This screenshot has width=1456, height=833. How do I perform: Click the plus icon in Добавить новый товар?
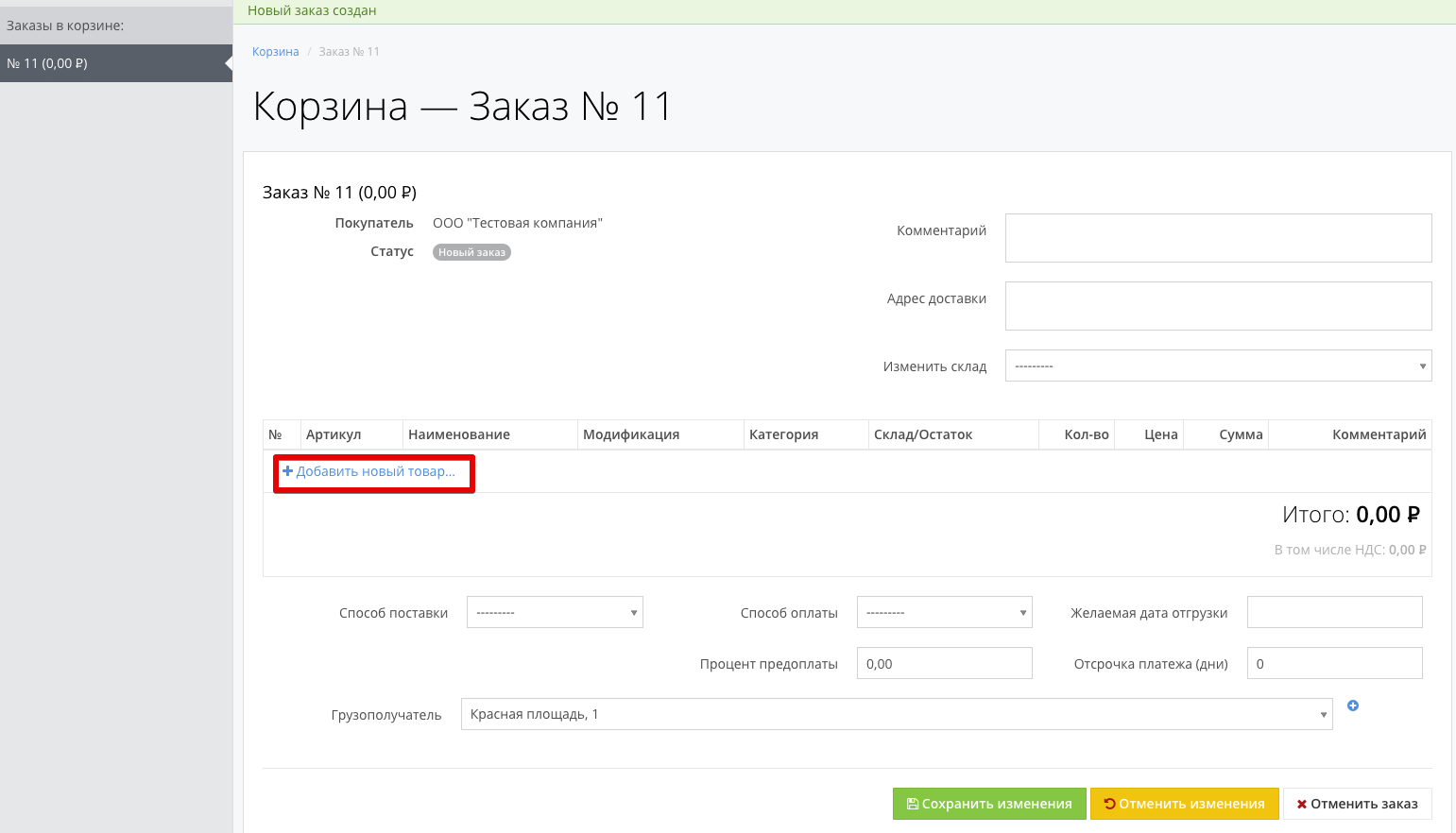coord(287,471)
